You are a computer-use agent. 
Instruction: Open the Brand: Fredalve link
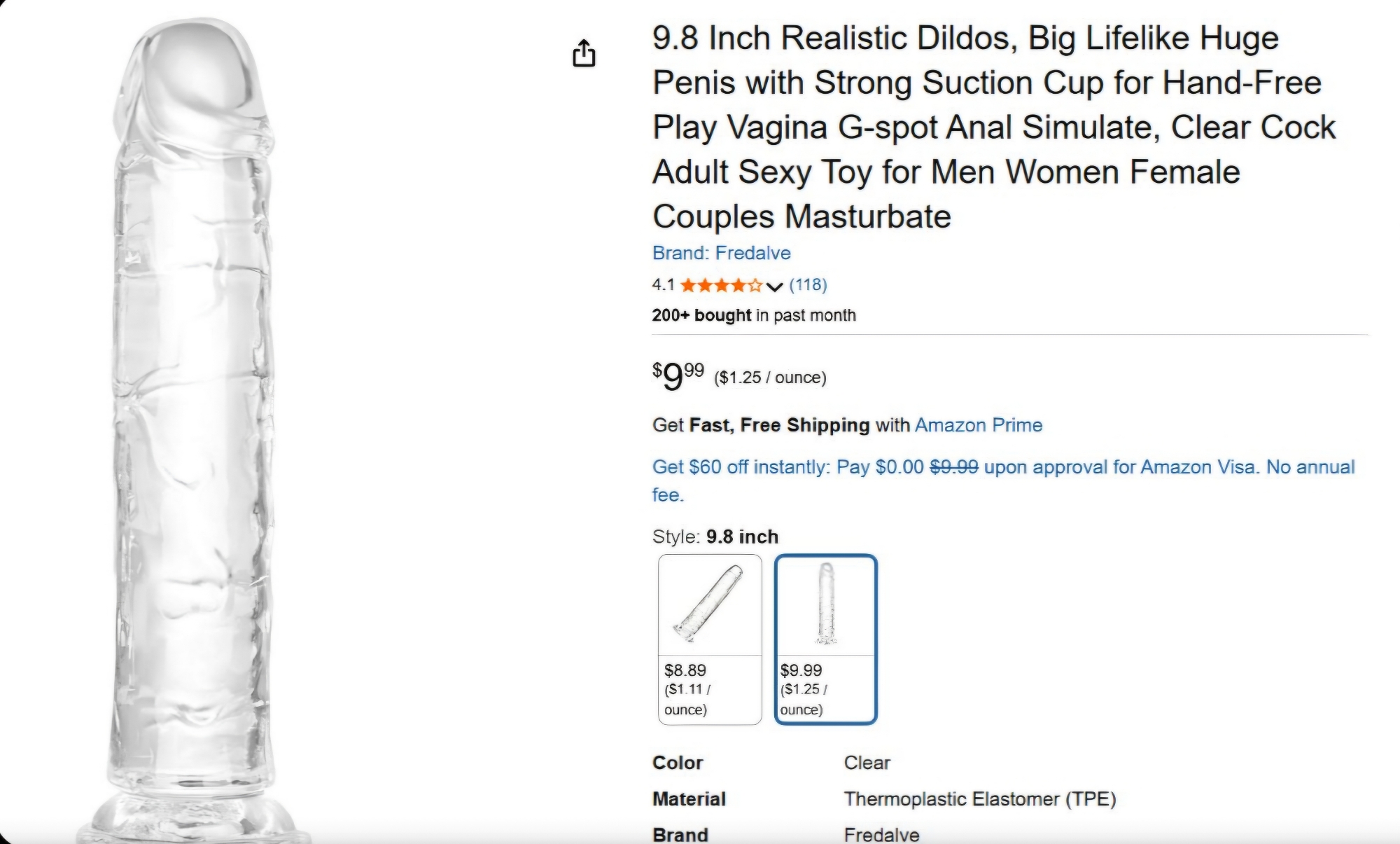pos(721,253)
